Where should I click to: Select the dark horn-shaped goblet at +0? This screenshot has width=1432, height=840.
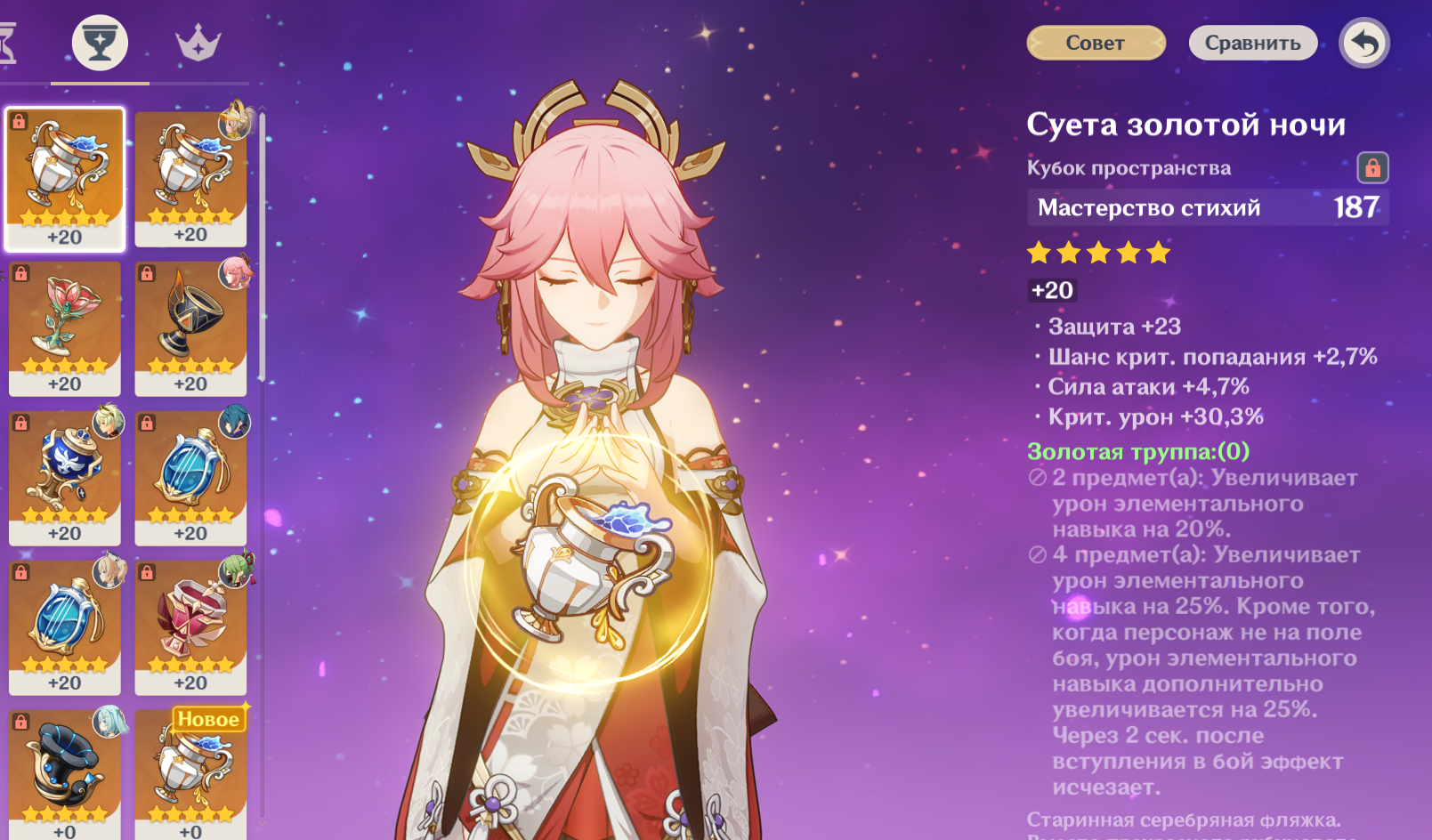[65, 774]
